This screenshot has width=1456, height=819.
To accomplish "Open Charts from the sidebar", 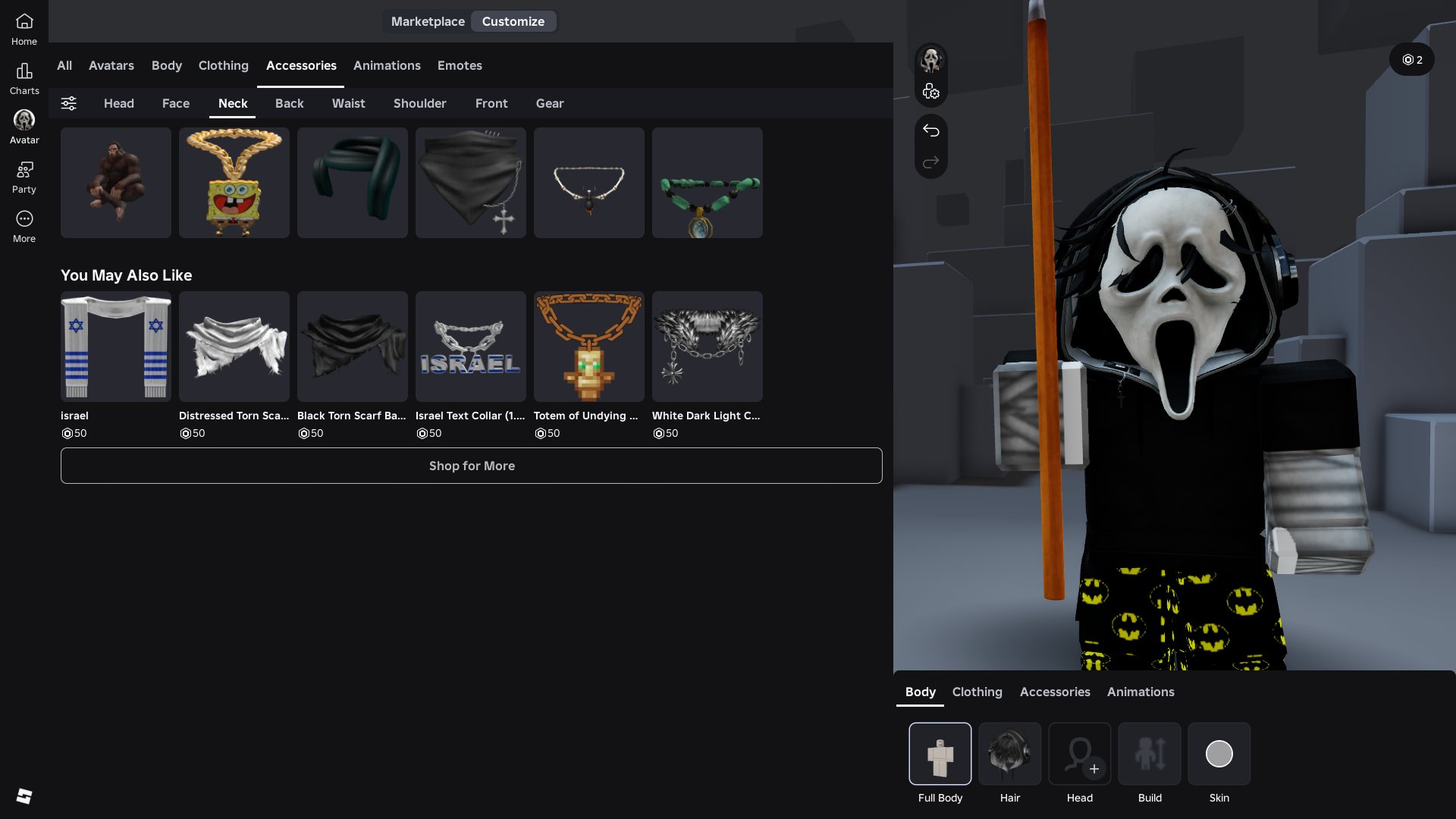I will tap(24, 79).
